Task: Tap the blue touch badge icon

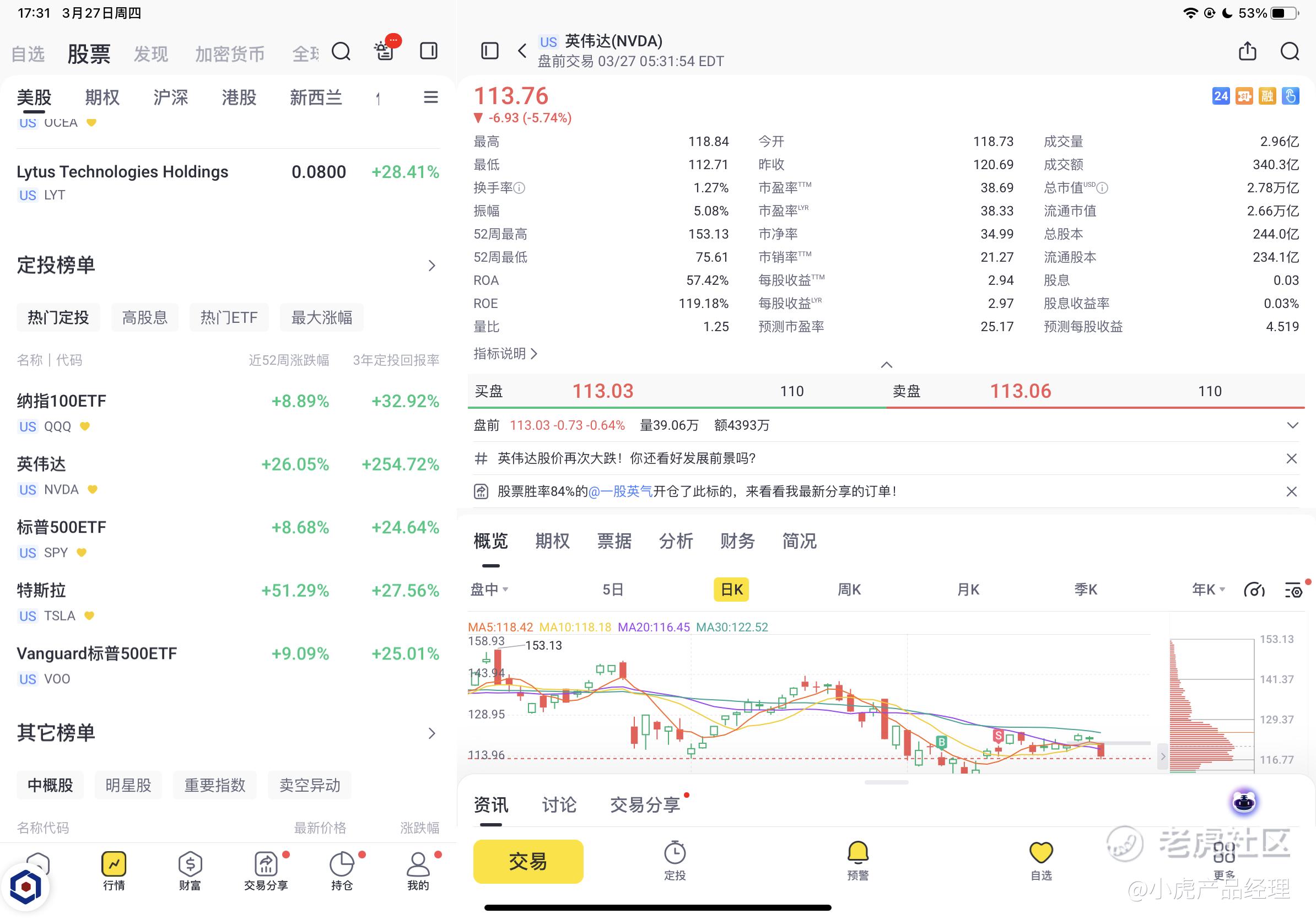Action: point(1291,96)
